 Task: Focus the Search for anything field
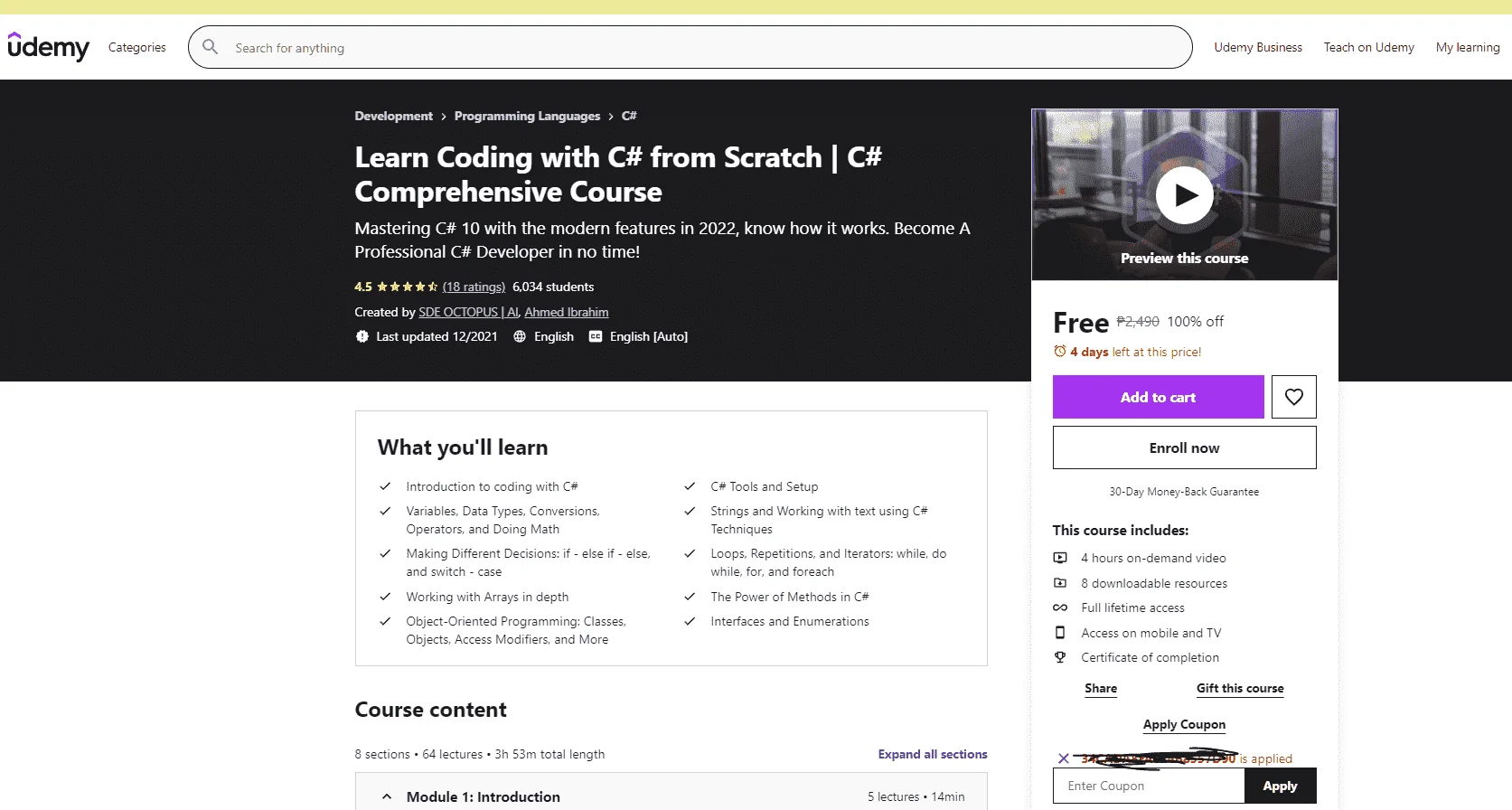coord(690,47)
